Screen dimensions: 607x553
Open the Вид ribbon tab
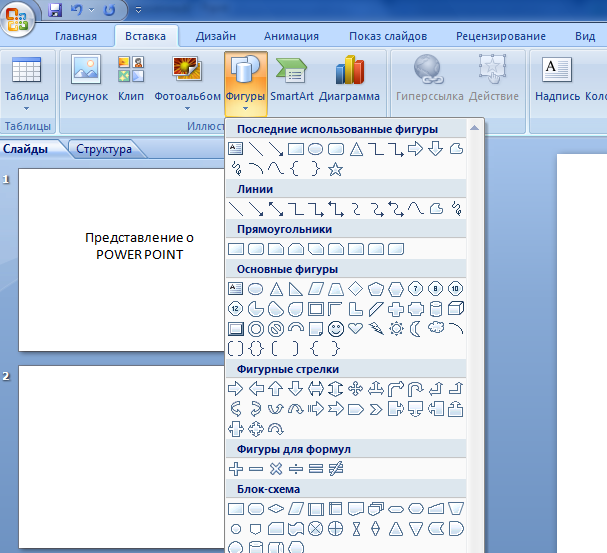click(x=585, y=36)
